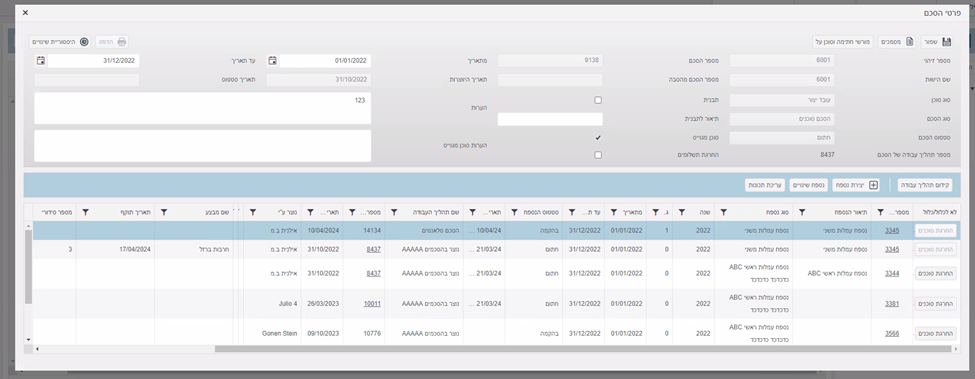This screenshot has width=975, height=379.
Task: Click מורשי חתימה וסוכן על button
Action: point(843,42)
